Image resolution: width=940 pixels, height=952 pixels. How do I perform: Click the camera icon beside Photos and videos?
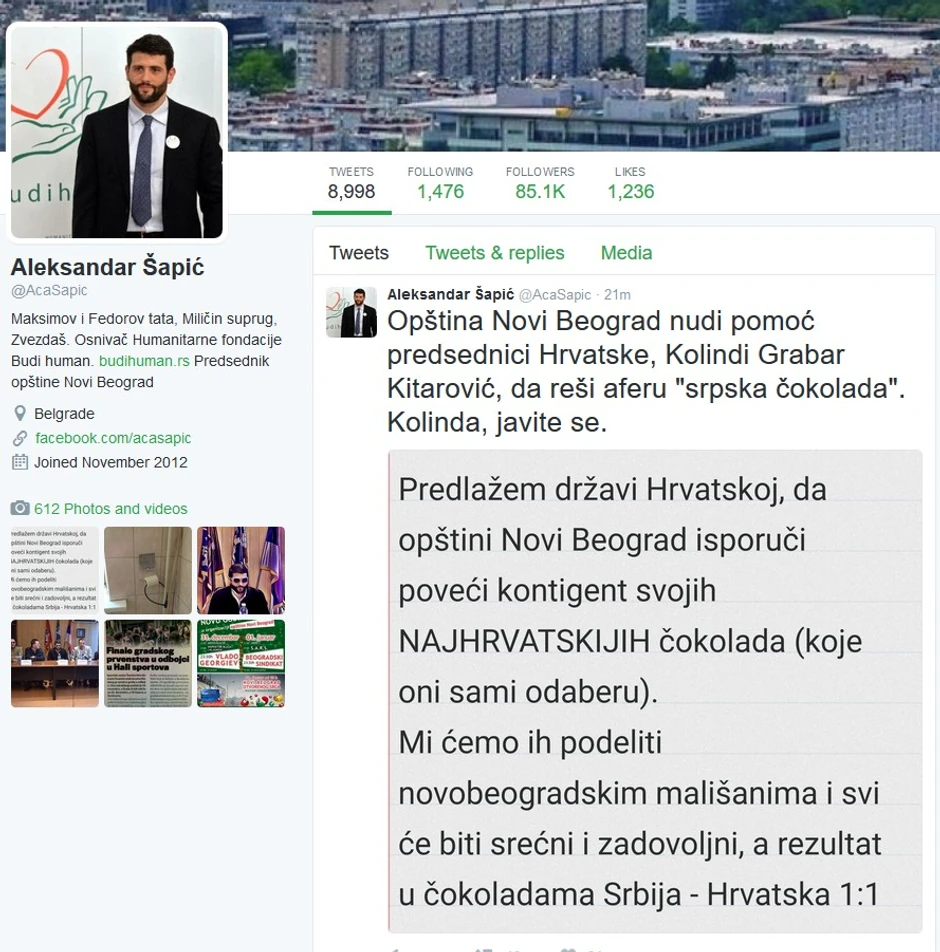[20, 508]
